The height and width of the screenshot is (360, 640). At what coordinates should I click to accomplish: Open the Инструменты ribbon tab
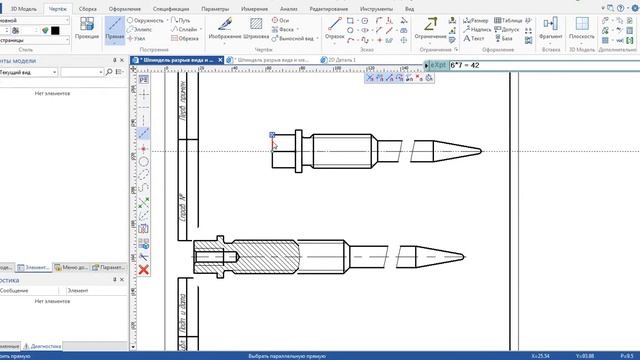coord(376,9)
